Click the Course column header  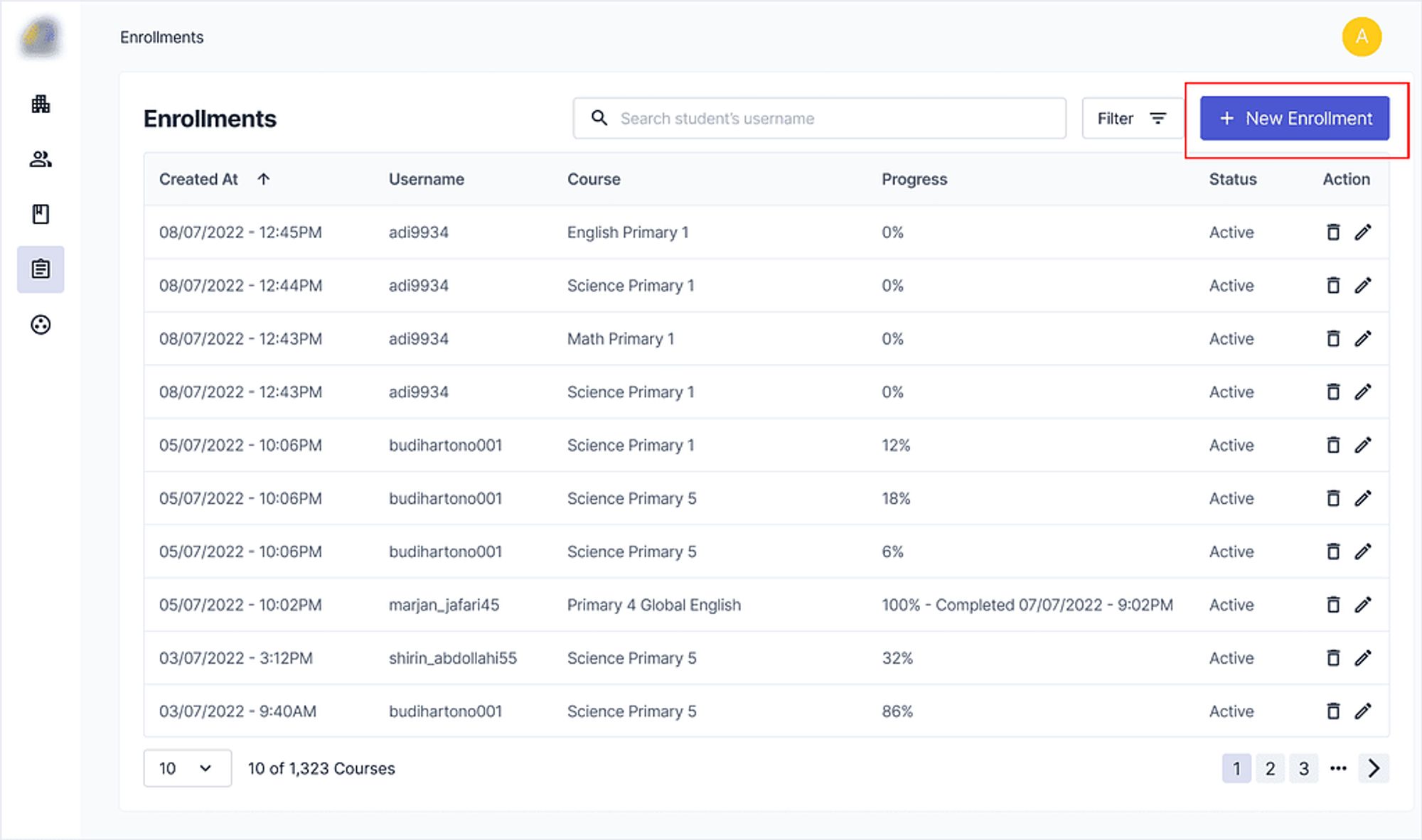pyautogui.click(x=594, y=179)
